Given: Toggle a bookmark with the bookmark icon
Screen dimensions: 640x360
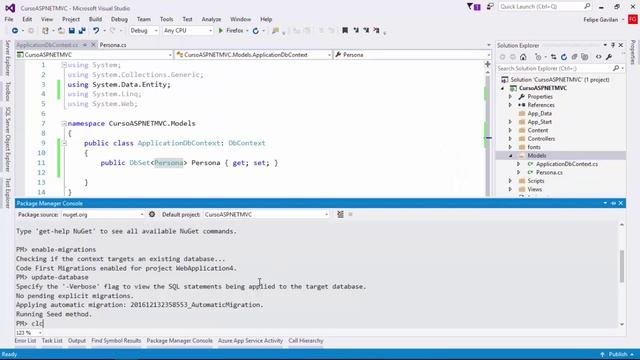Looking at the screenshot, I should pyautogui.click(x=345, y=30).
